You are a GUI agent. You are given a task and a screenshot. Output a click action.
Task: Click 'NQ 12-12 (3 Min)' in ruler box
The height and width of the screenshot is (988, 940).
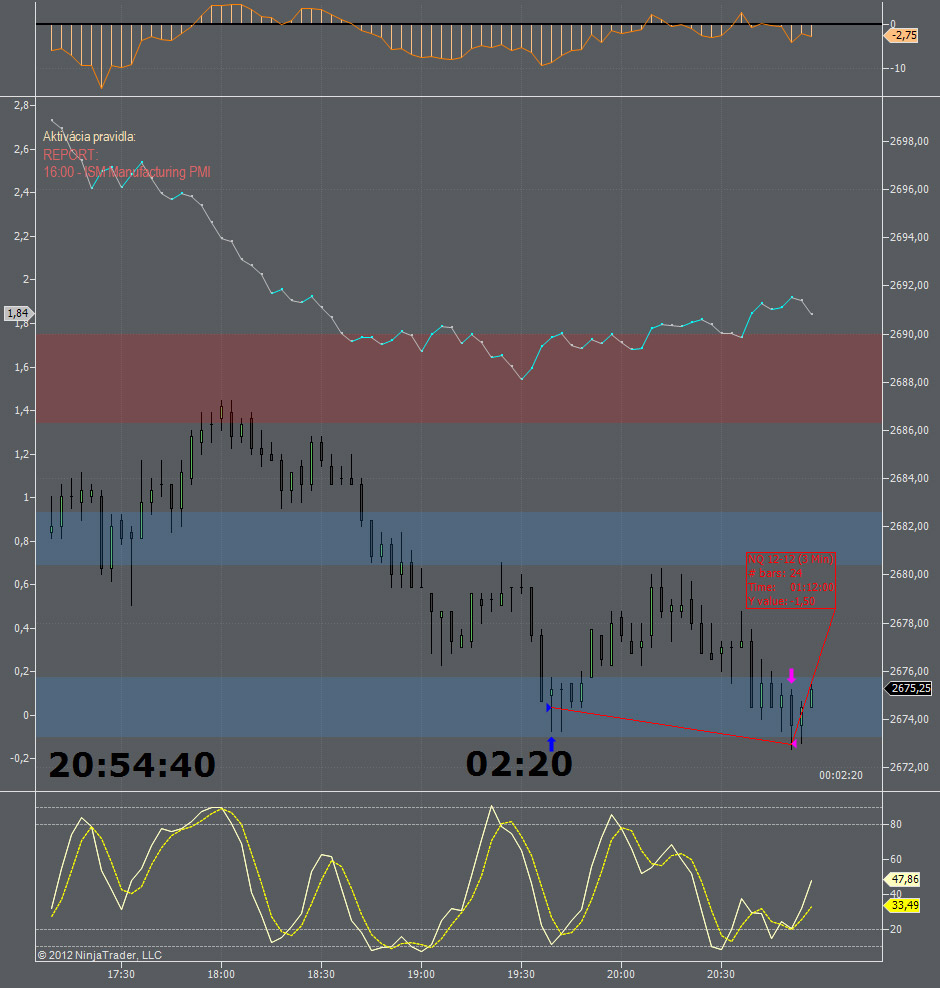791,559
